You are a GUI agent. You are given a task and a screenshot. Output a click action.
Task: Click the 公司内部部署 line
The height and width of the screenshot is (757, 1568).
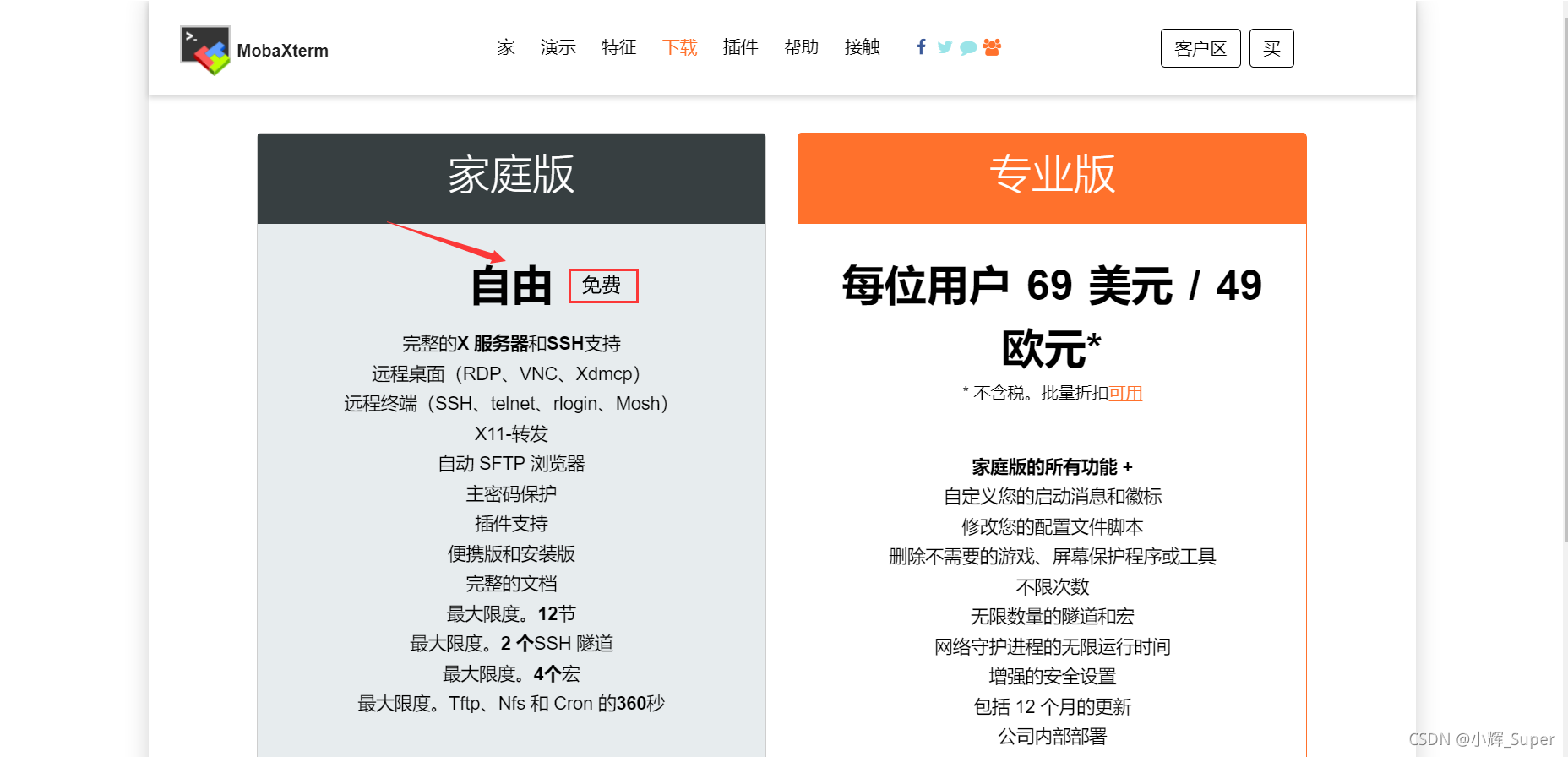[x=1053, y=737]
